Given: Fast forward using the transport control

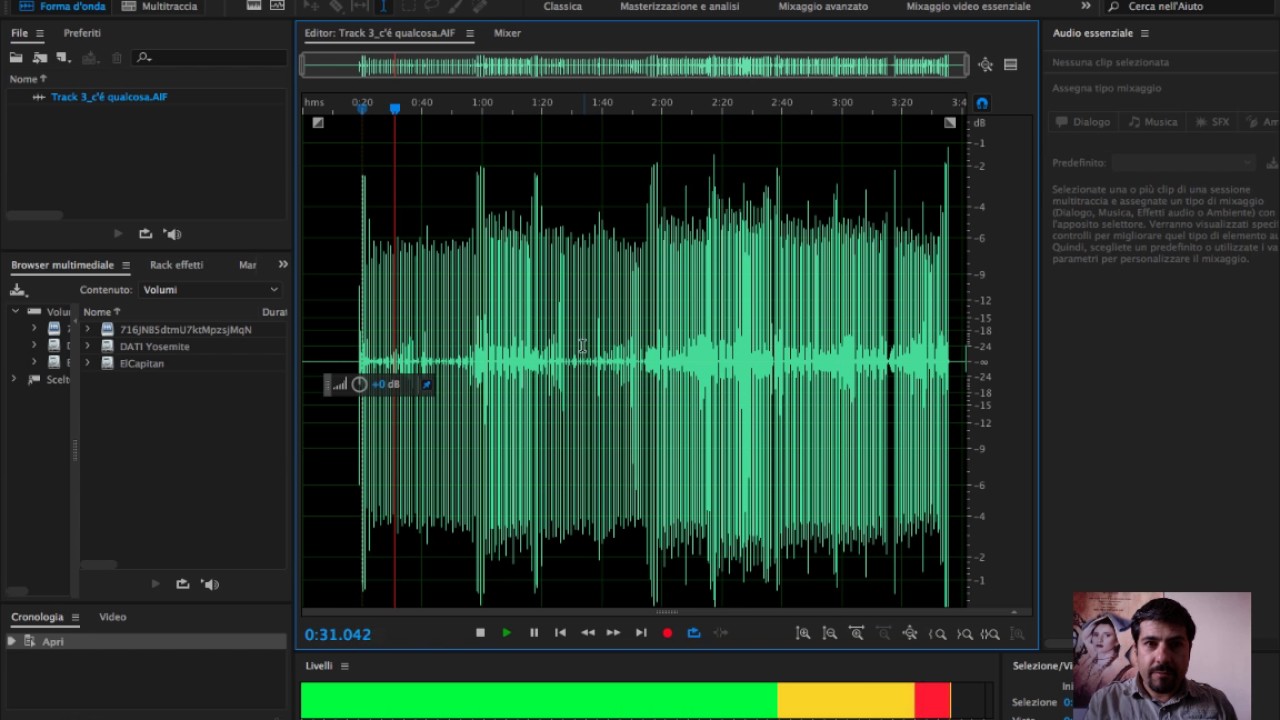Looking at the screenshot, I should (x=613, y=633).
